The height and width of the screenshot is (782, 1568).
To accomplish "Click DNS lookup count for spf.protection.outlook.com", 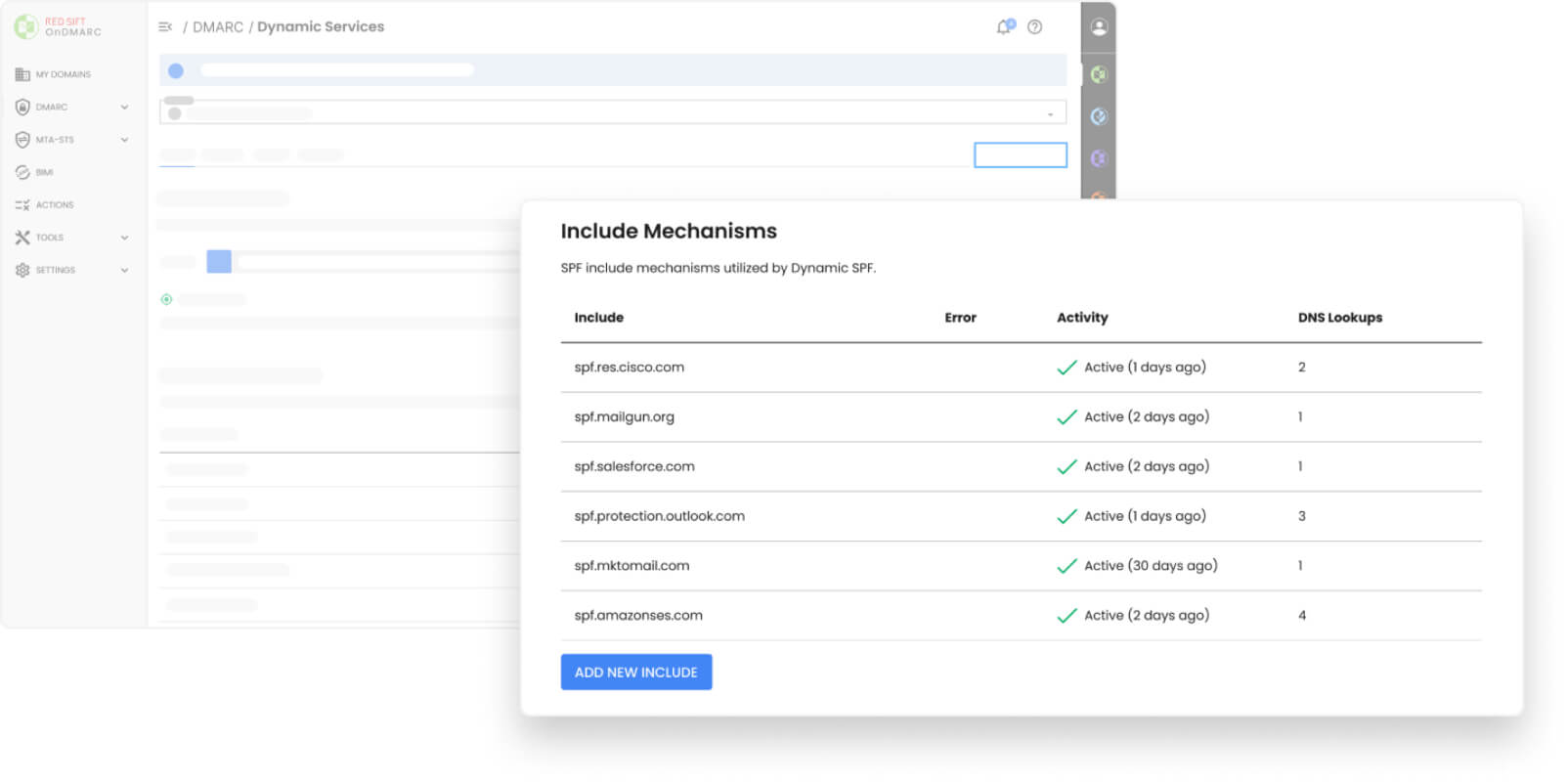I will point(1302,516).
